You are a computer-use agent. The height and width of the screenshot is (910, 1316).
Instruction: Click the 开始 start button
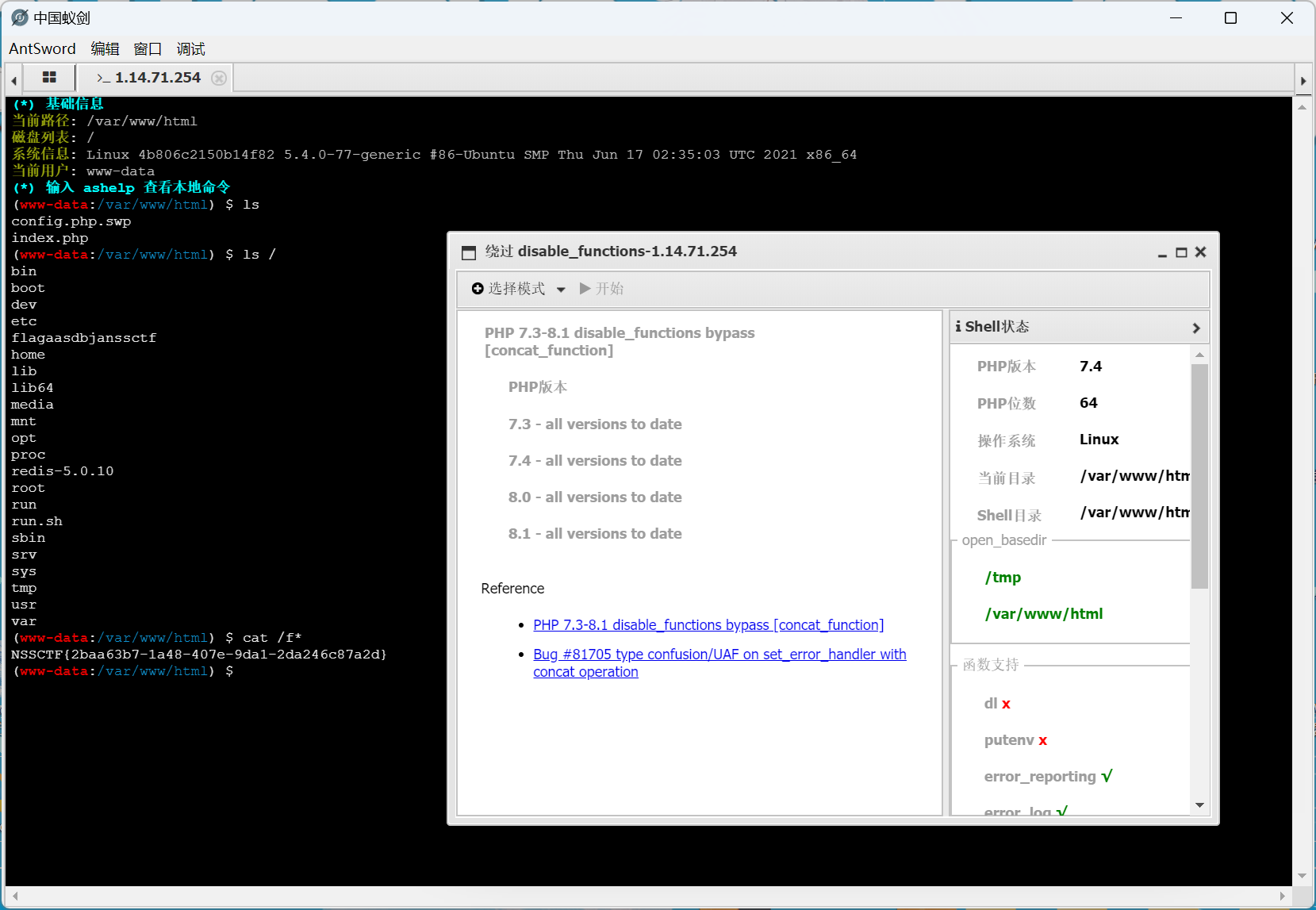(x=602, y=289)
